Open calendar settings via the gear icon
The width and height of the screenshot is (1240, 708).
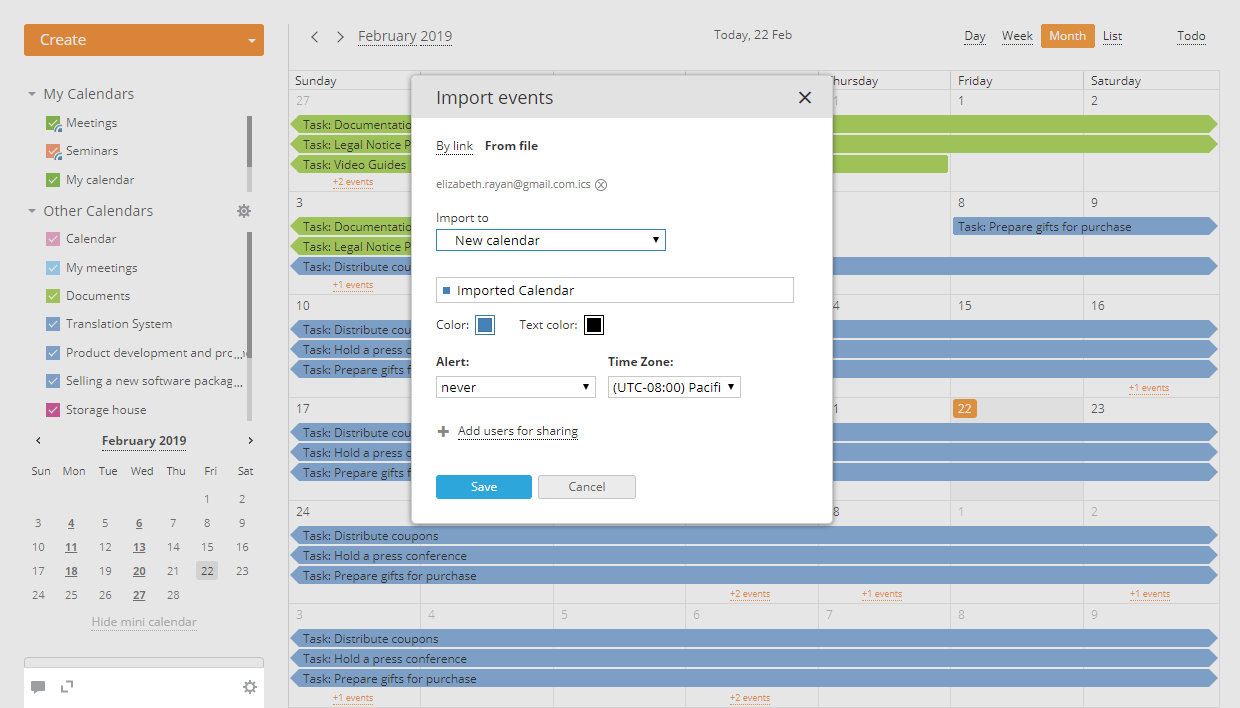coord(243,211)
